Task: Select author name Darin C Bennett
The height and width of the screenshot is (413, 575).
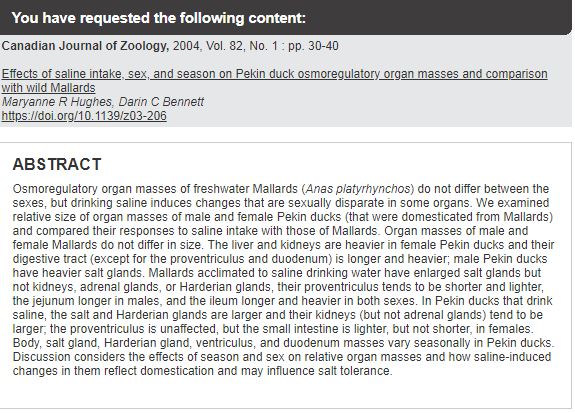Action: pos(161,102)
